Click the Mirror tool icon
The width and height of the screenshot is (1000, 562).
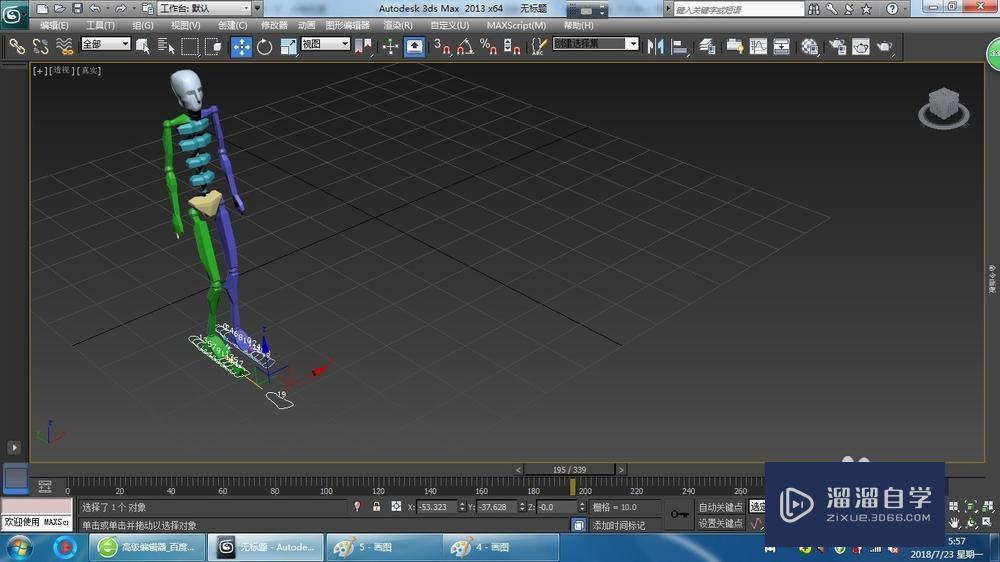(656, 47)
